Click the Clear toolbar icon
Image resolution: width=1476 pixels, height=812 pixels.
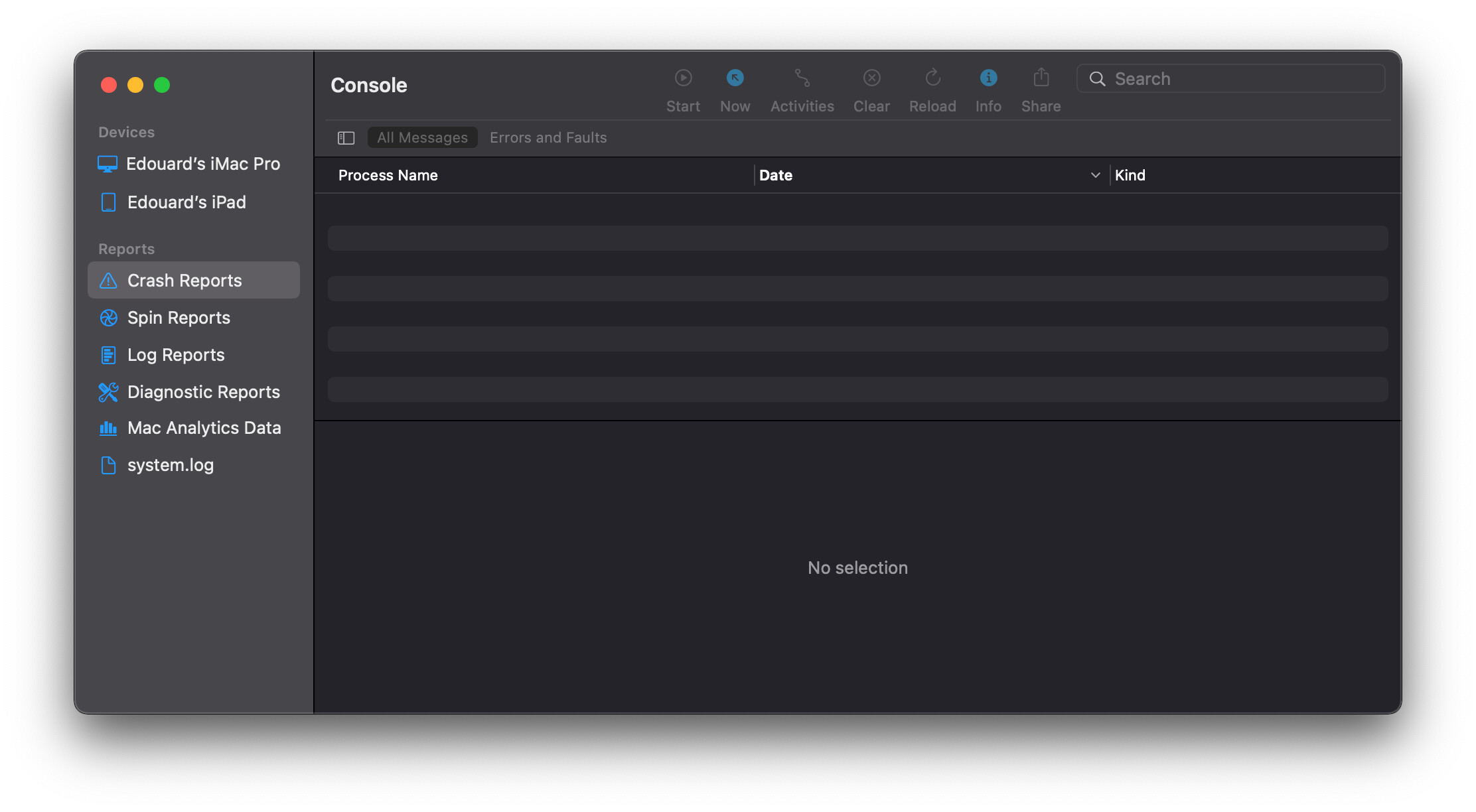click(x=871, y=78)
